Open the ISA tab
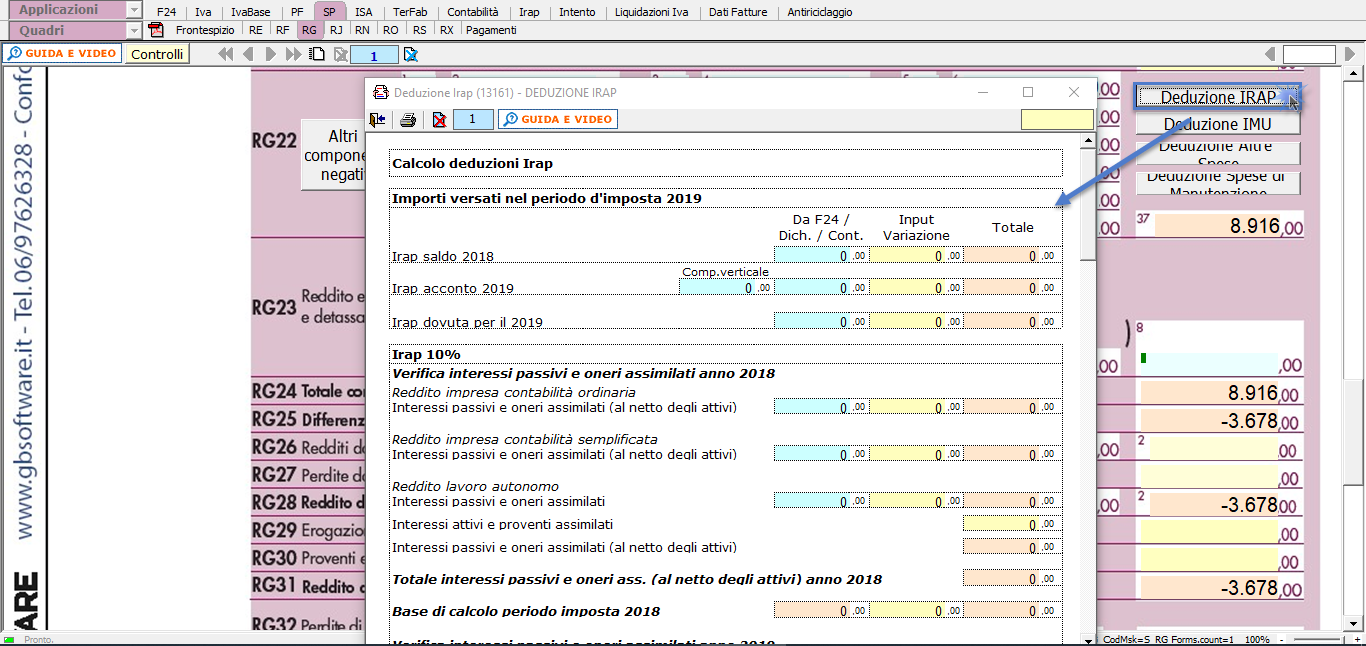This screenshot has height=646, width=1366. pos(364,12)
